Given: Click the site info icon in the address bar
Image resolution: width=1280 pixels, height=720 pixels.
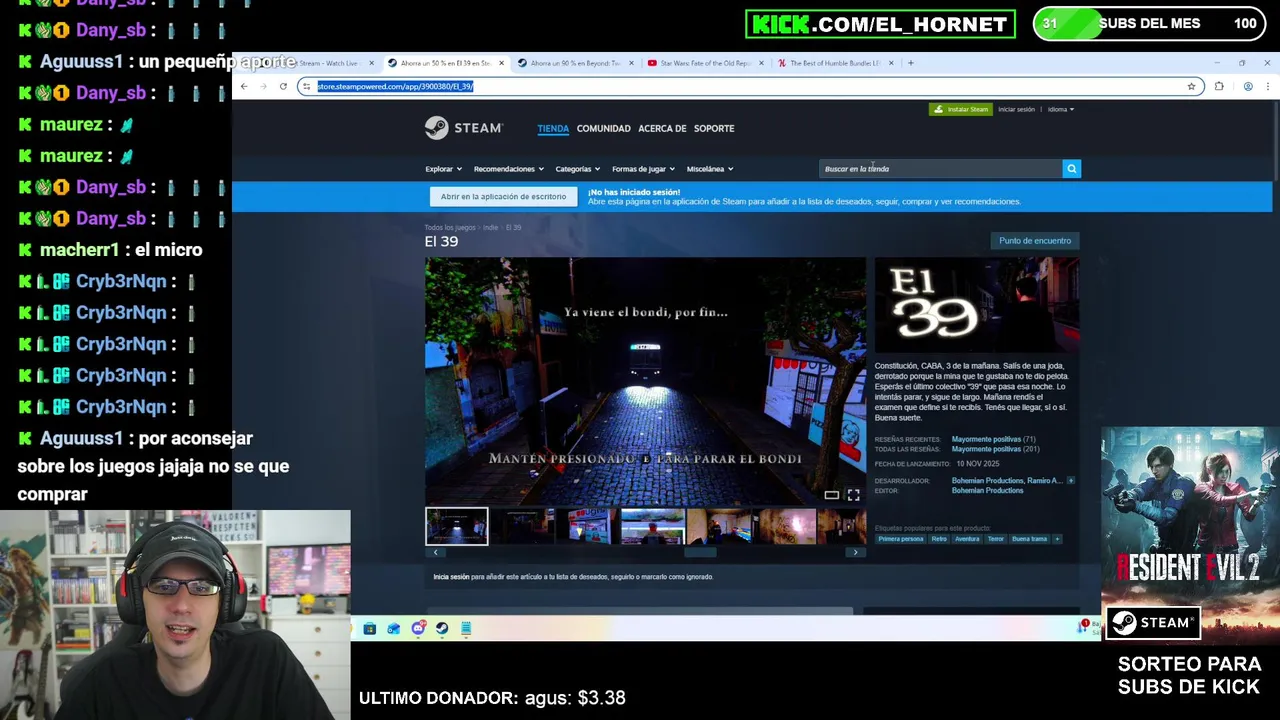Looking at the screenshot, I should point(306,86).
